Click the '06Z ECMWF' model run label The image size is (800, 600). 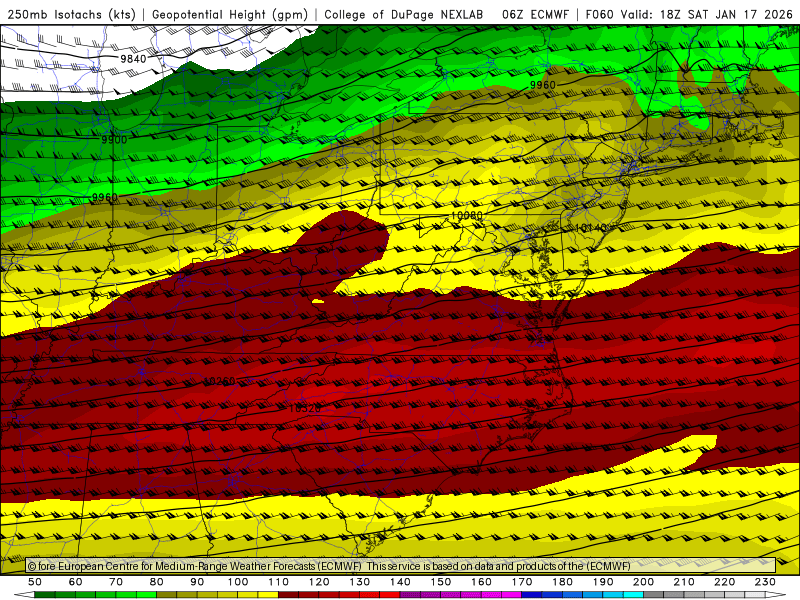point(535,15)
